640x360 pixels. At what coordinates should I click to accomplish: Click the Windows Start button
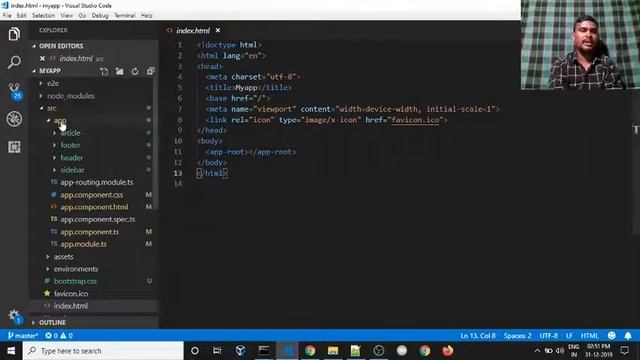(x=11, y=351)
